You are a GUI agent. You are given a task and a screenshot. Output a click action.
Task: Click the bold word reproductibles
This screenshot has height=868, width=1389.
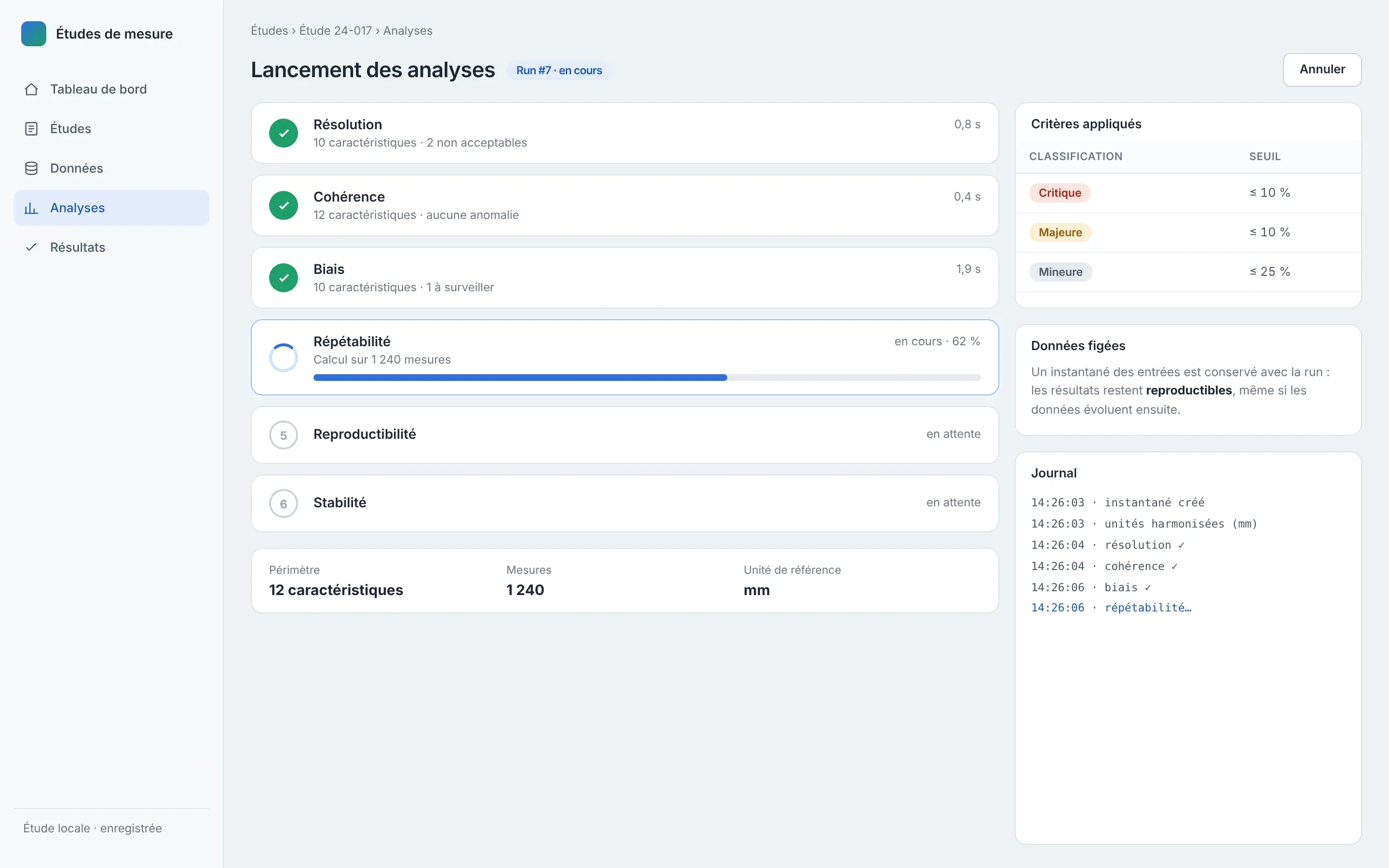[x=1189, y=391]
